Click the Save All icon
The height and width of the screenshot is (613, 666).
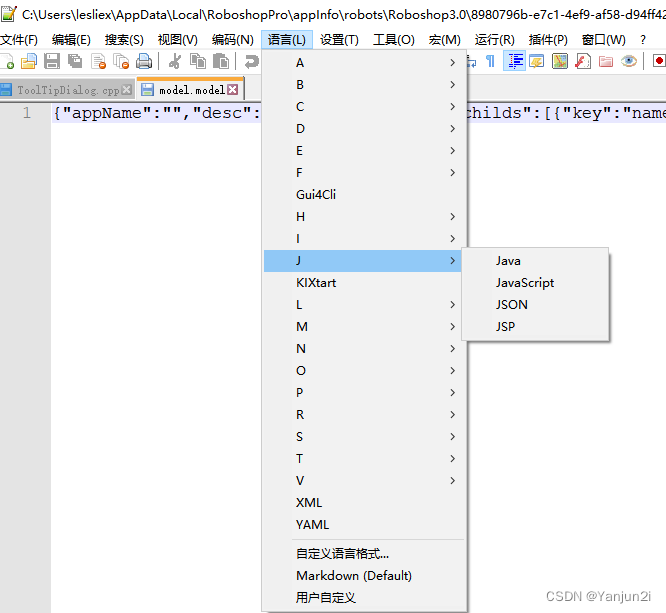75,61
